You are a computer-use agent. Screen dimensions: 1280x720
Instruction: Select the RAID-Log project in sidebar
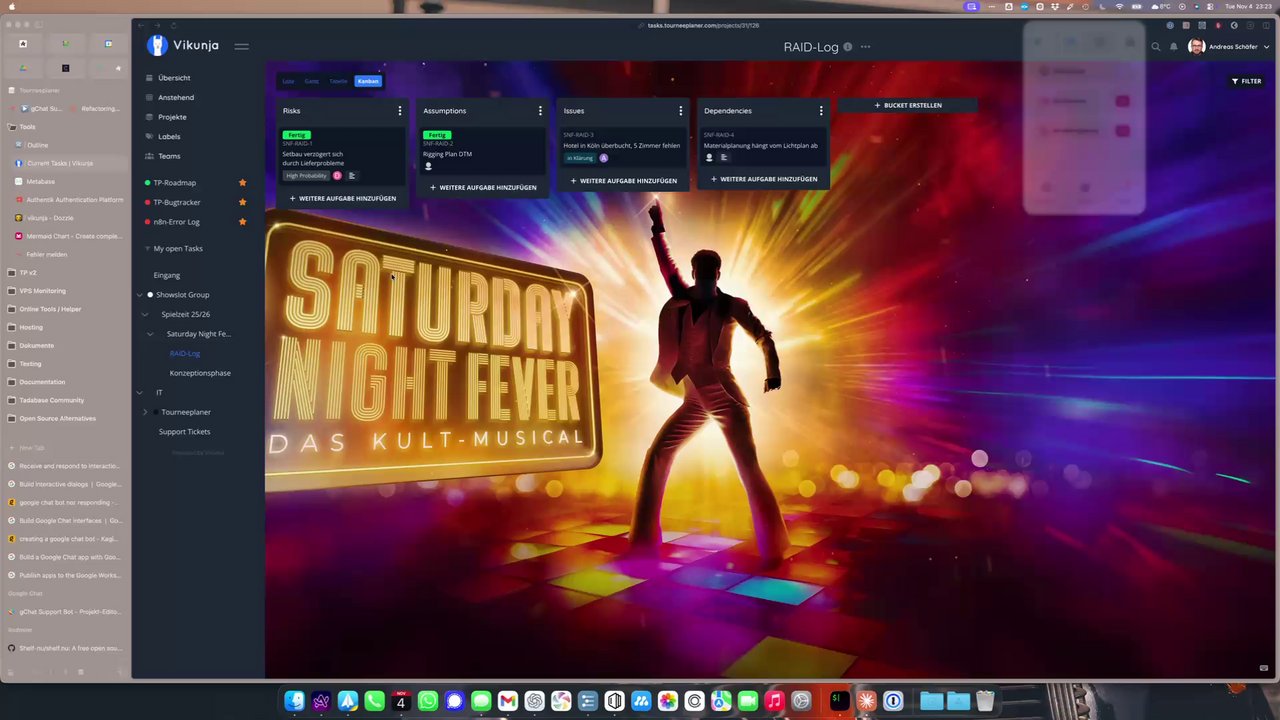pos(185,353)
